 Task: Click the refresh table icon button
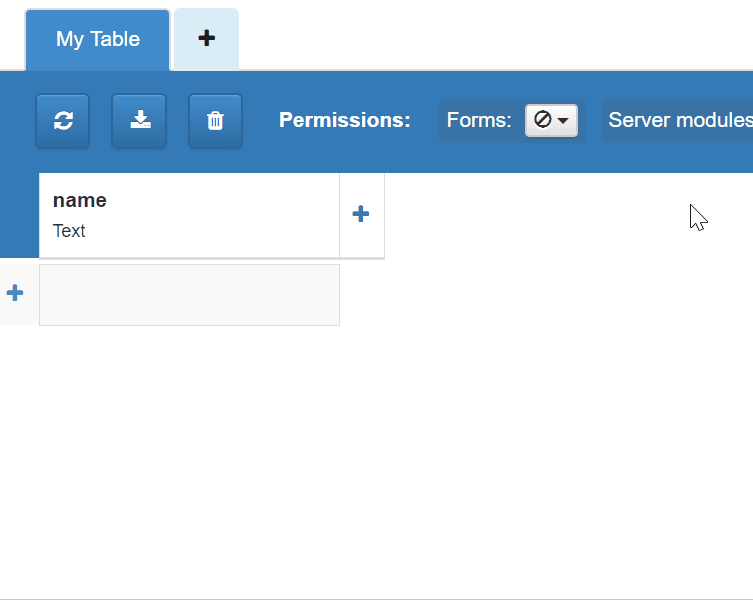pyautogui.click(x=63, y=121)
